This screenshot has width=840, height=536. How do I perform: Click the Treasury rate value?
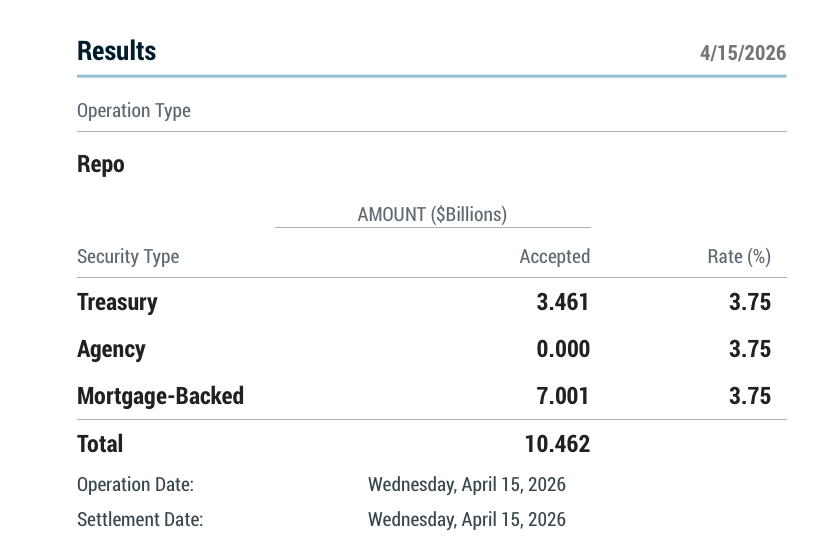pyautogui.click(x=750, y=302)
